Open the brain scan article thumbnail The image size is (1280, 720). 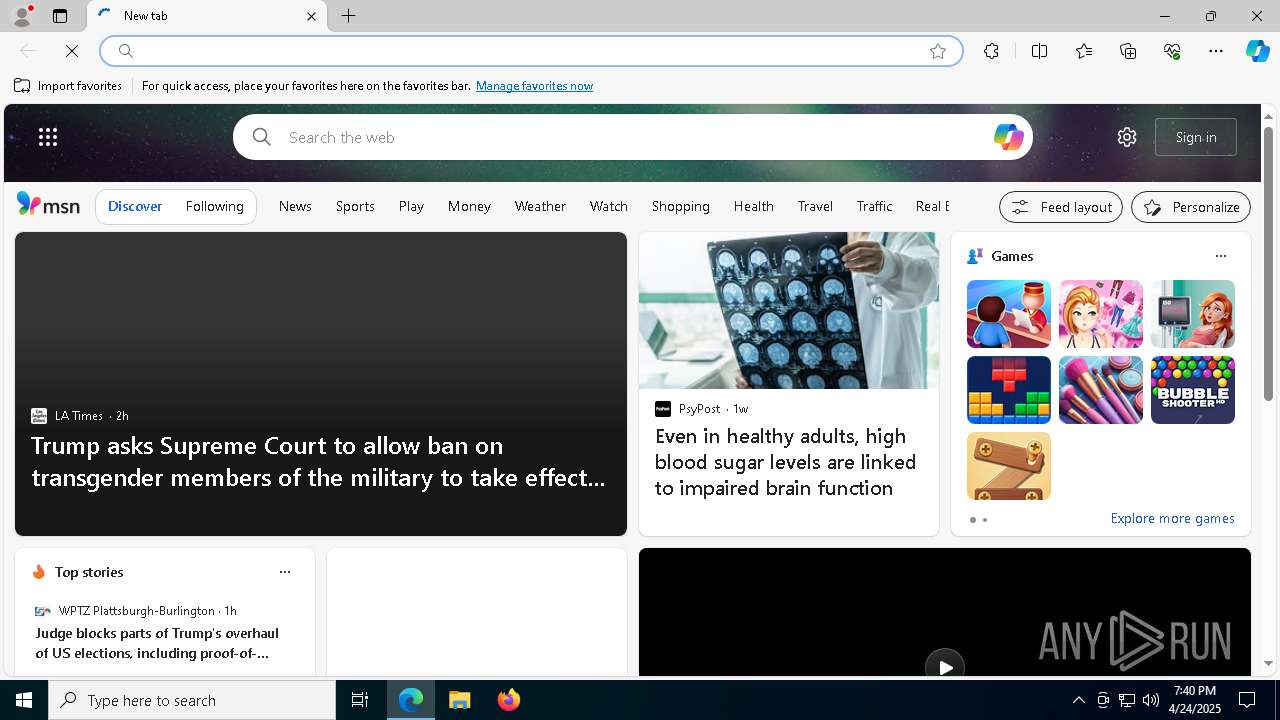pyautogui.click(x=788, y=311)
